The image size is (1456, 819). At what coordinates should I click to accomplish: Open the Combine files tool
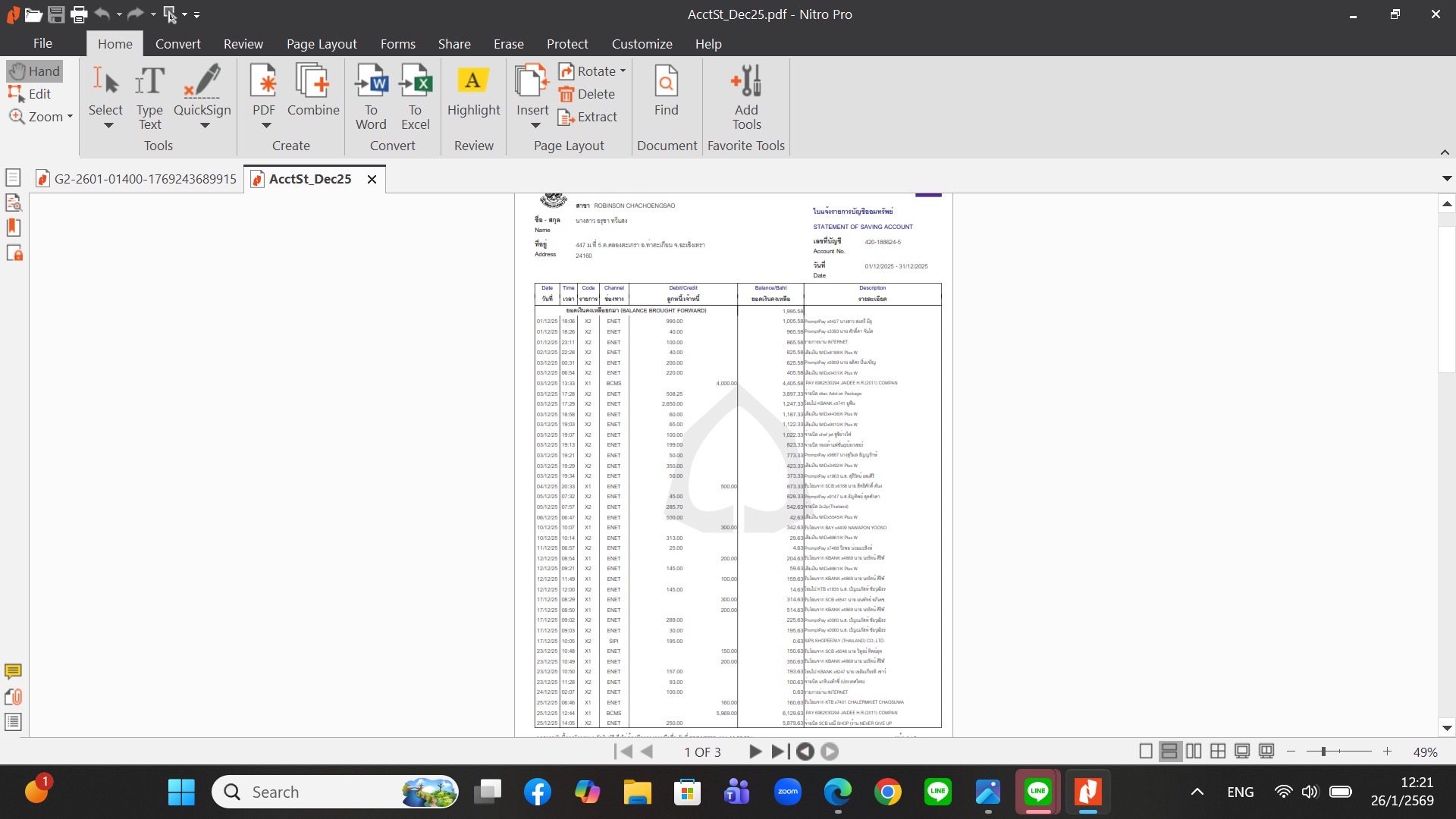[x=313, y=93]
